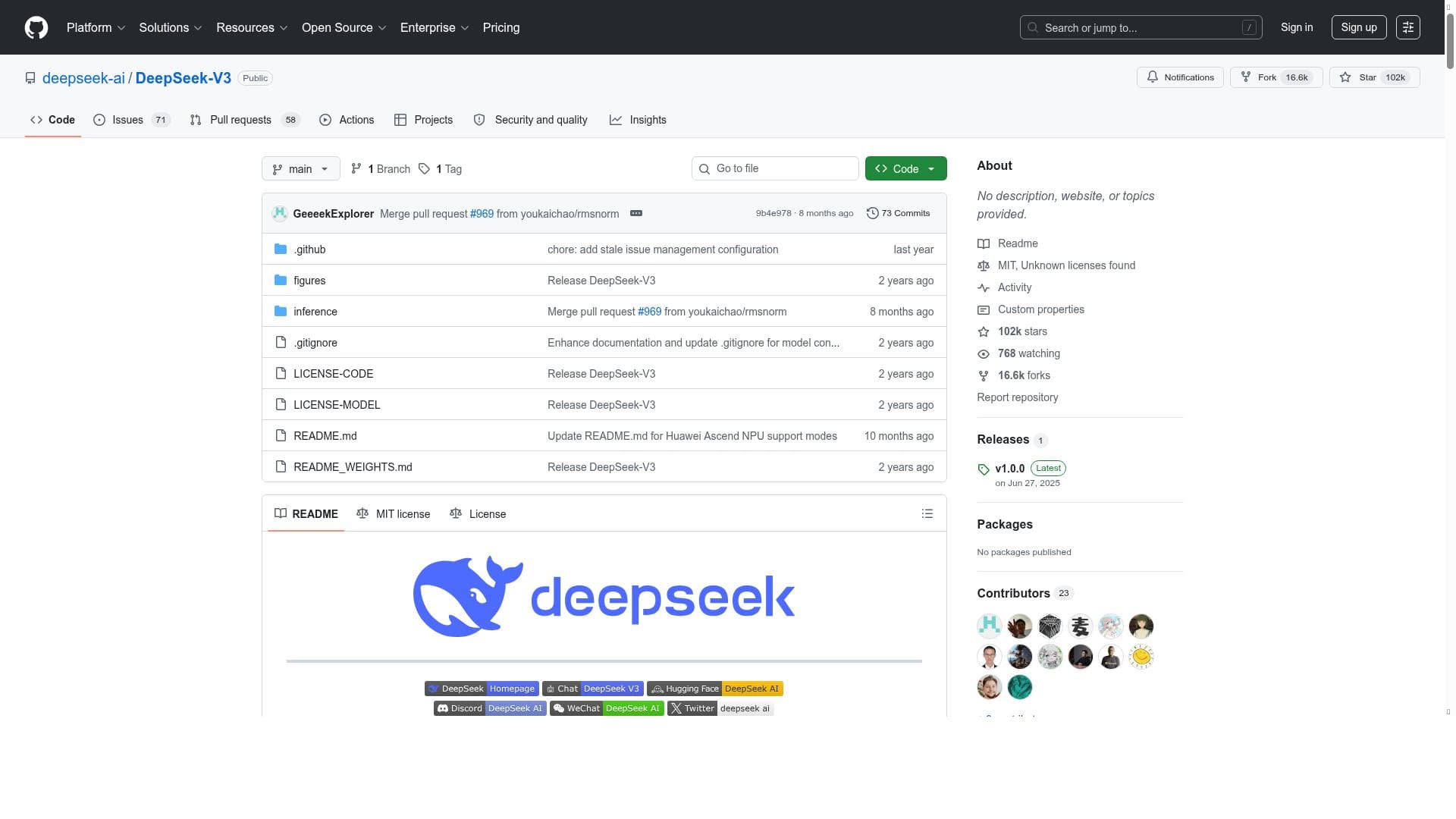This screenshot has height=819, width=1456.
Task: Open the Platform menu dropdown
Action: pos(96,27)
